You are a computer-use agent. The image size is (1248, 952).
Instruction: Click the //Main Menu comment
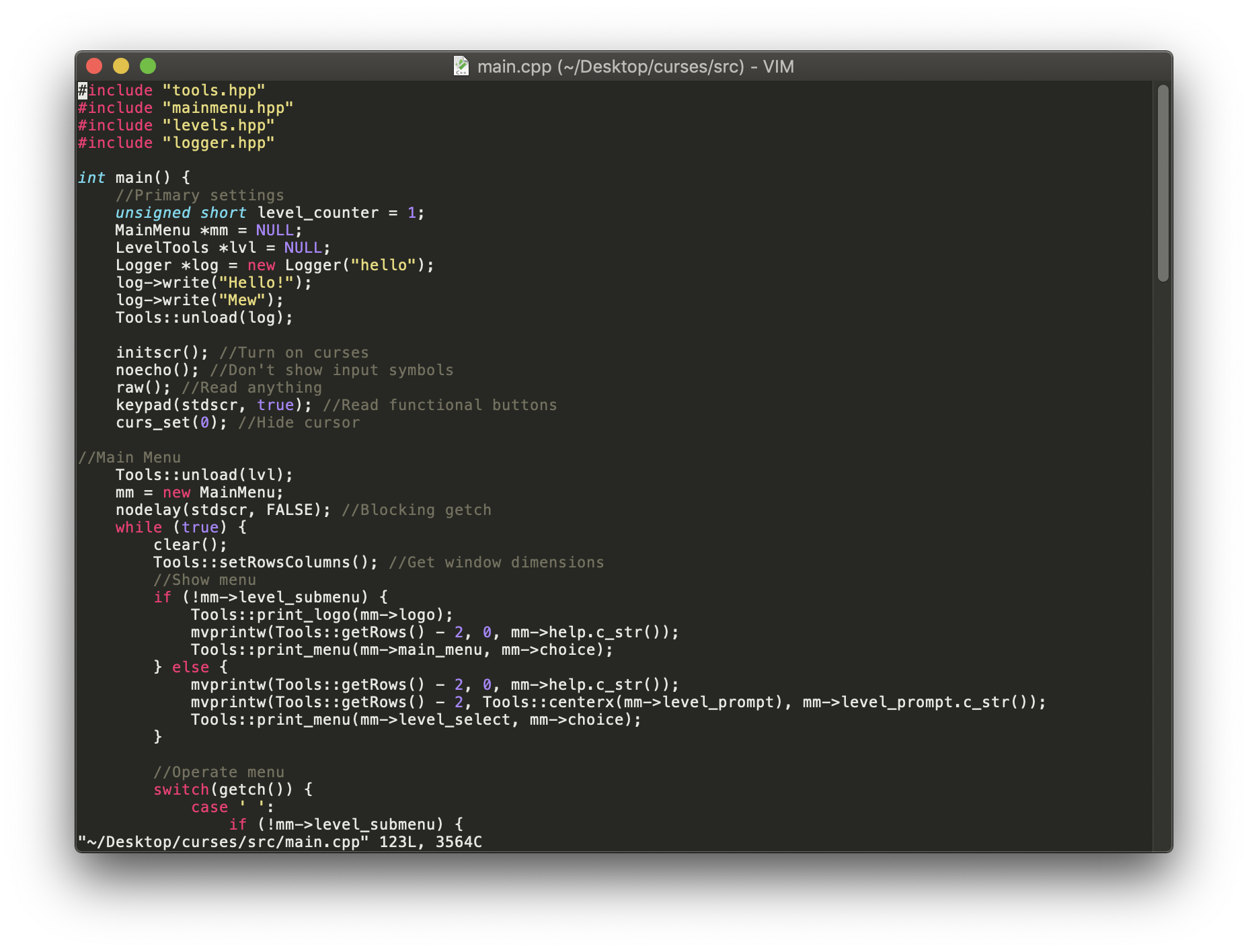(129, 457)
